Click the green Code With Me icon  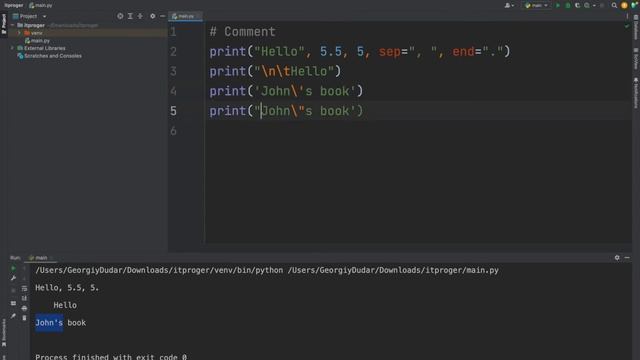pos(634,5)
